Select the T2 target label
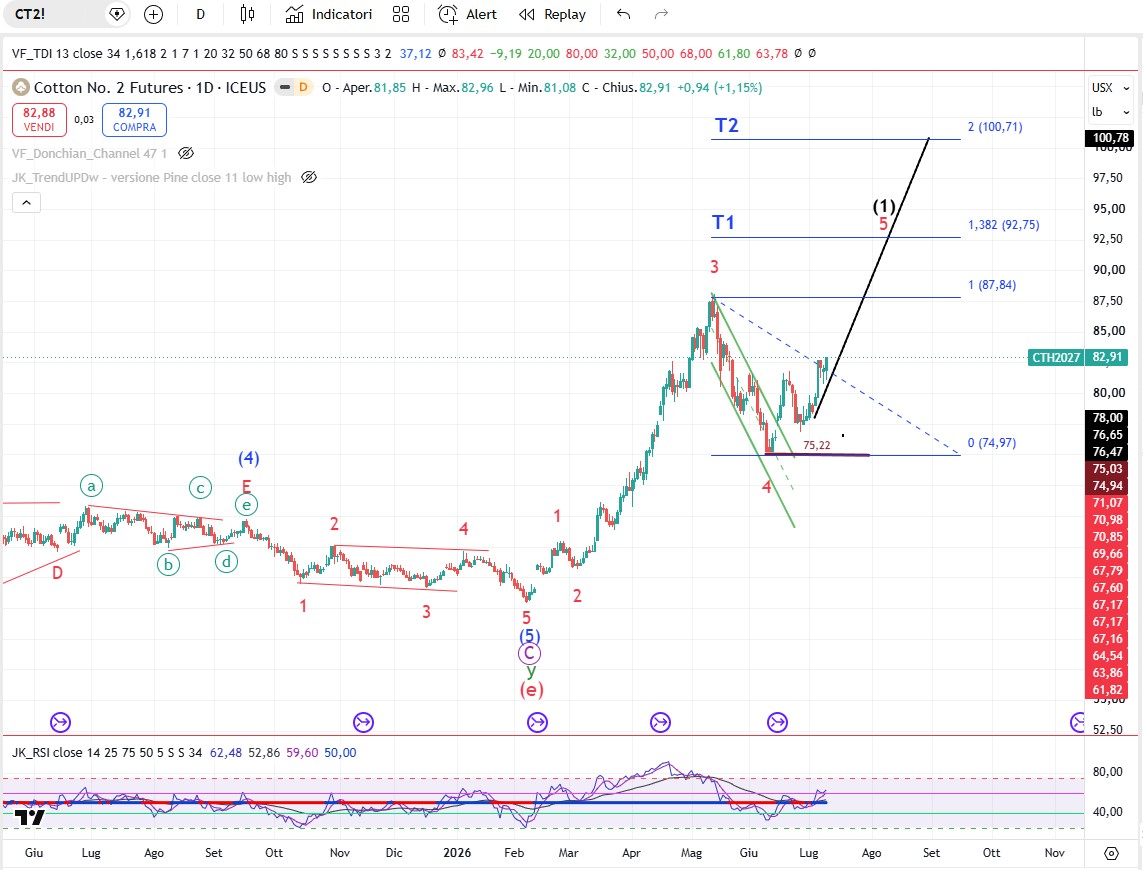This screenshot has width=1143, height=870. point(727,125)
